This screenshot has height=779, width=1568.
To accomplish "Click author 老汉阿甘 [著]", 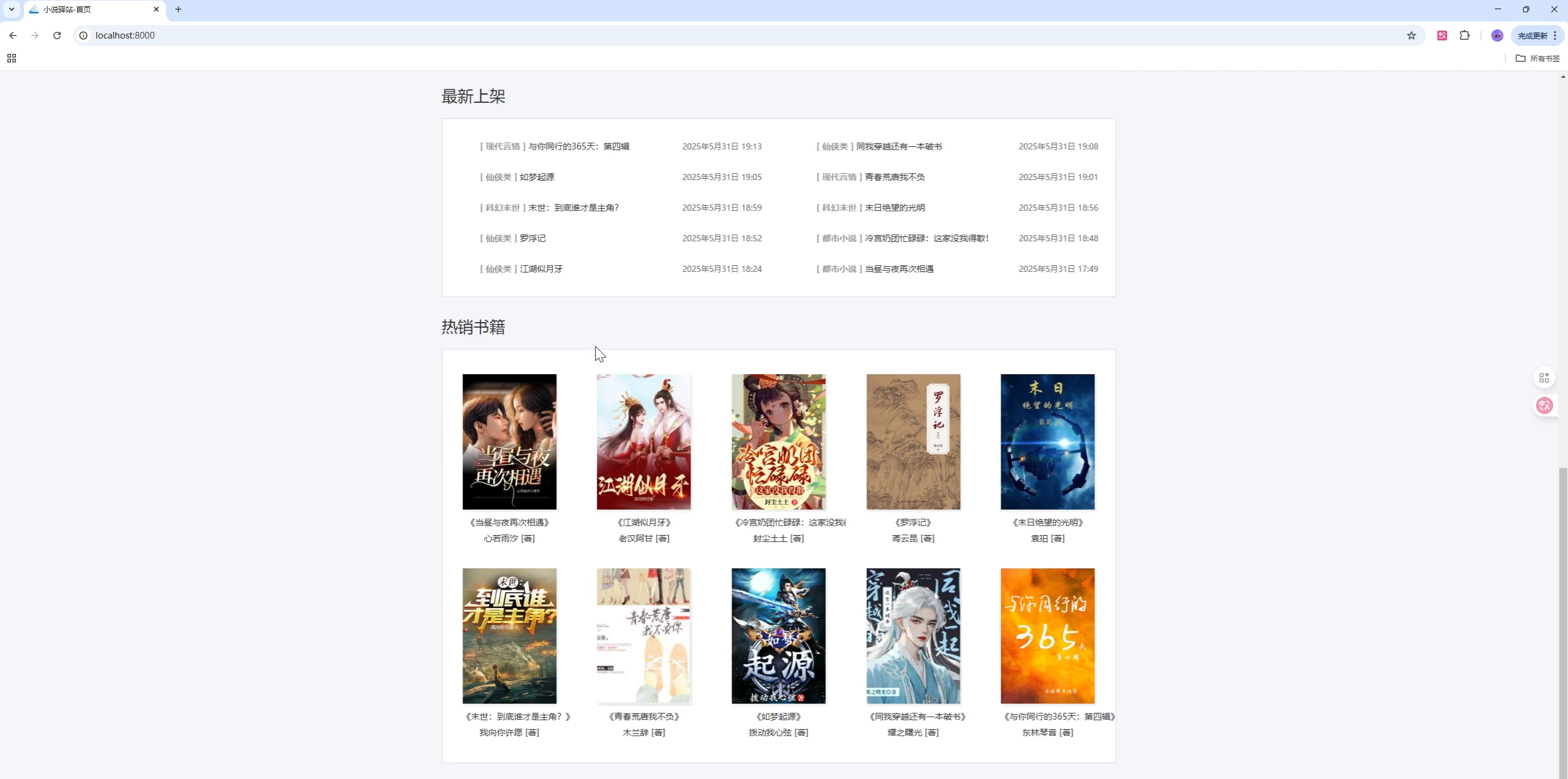I will click(643, 538).
